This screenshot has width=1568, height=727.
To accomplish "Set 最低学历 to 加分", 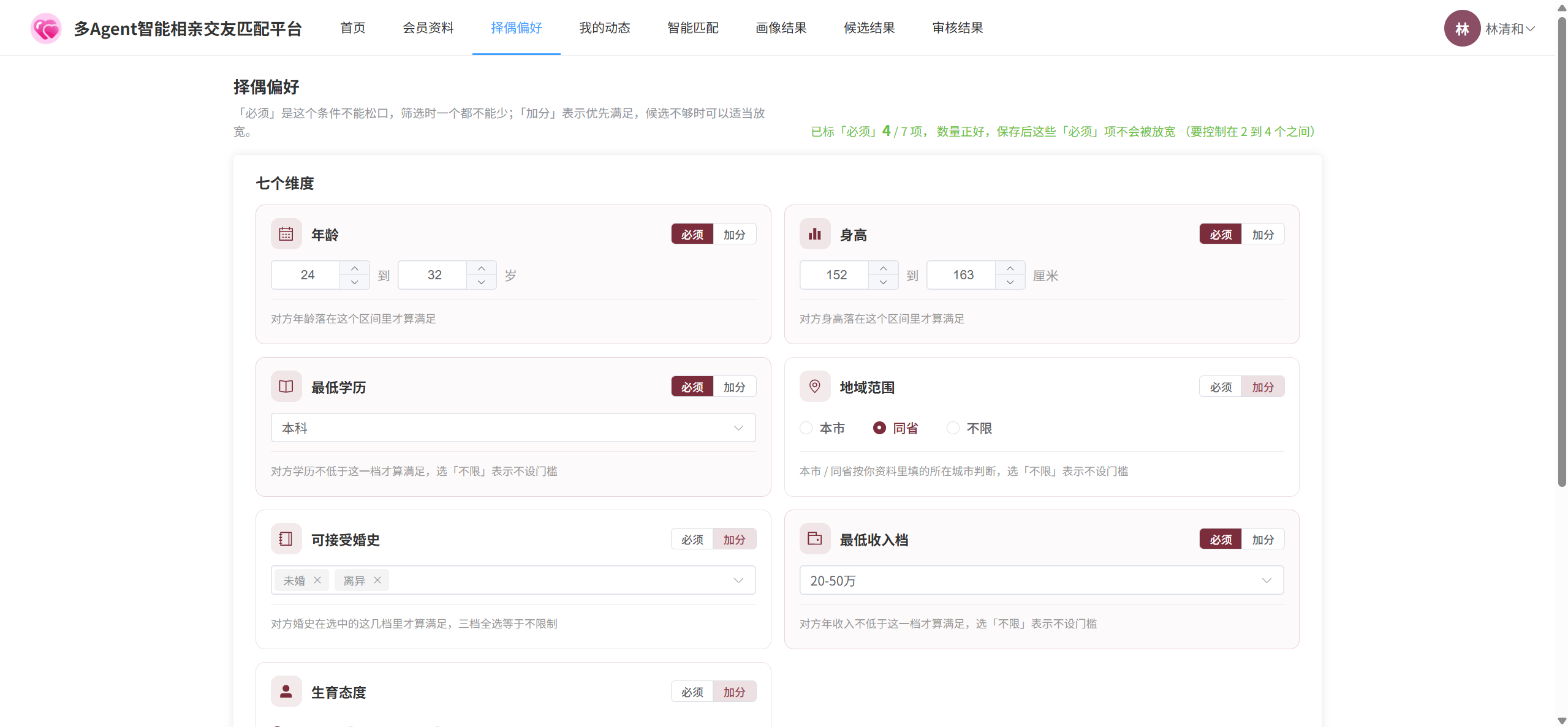I will pyautogui.click(x=734, y=387).
